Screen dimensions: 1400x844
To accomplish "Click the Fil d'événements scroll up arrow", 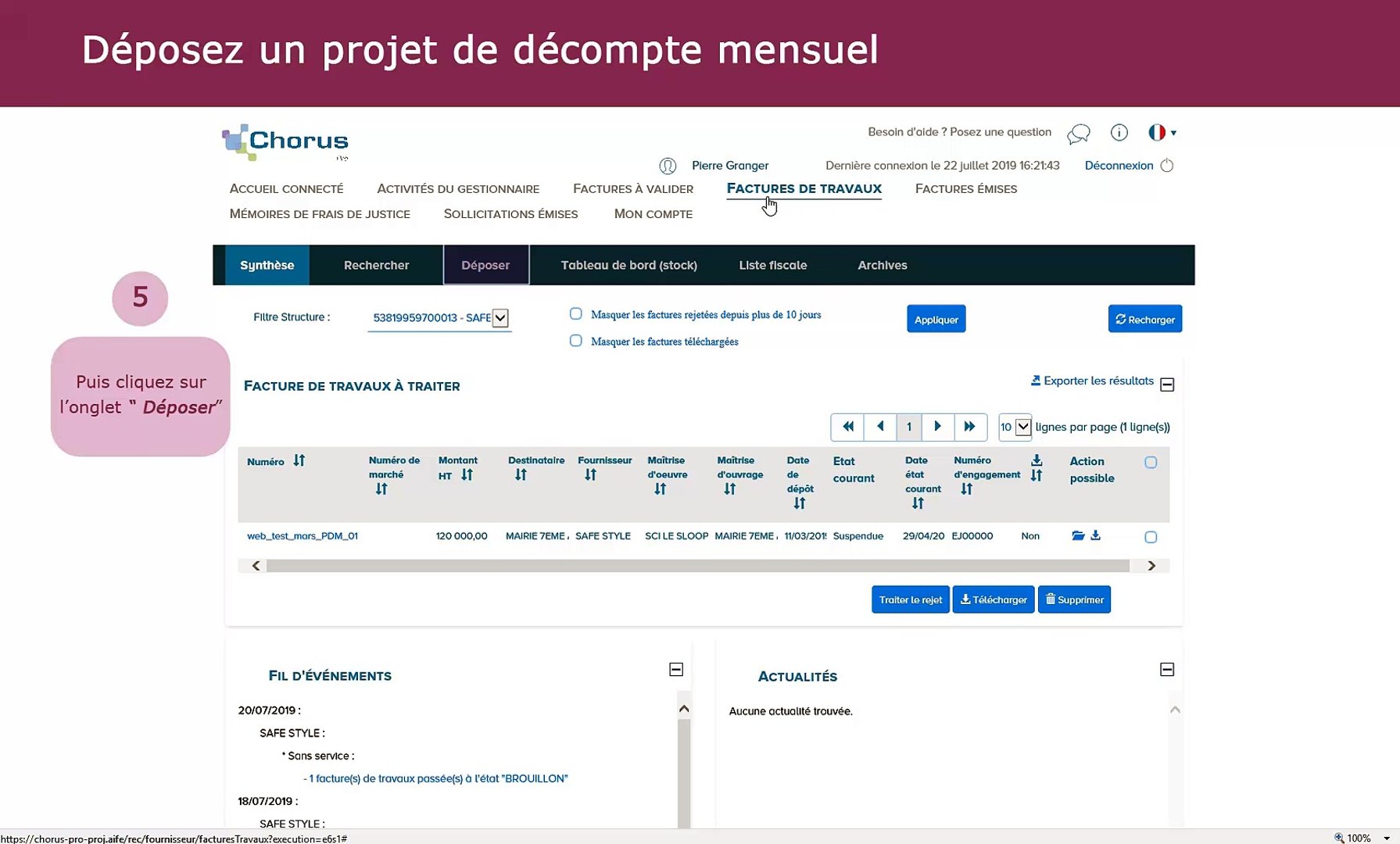I will [684, 709].
